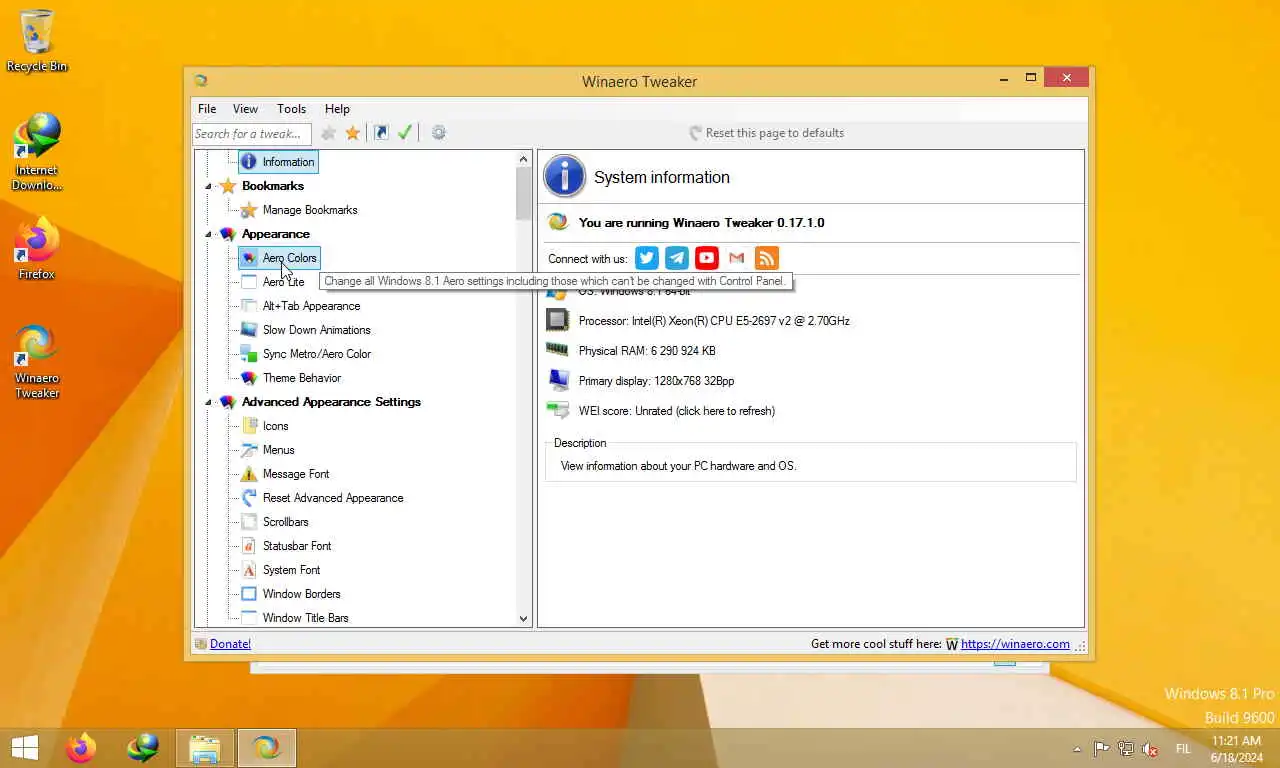Click the Windows Start button
This screenshot has width=1280, height=768.
tap(25, 748)
